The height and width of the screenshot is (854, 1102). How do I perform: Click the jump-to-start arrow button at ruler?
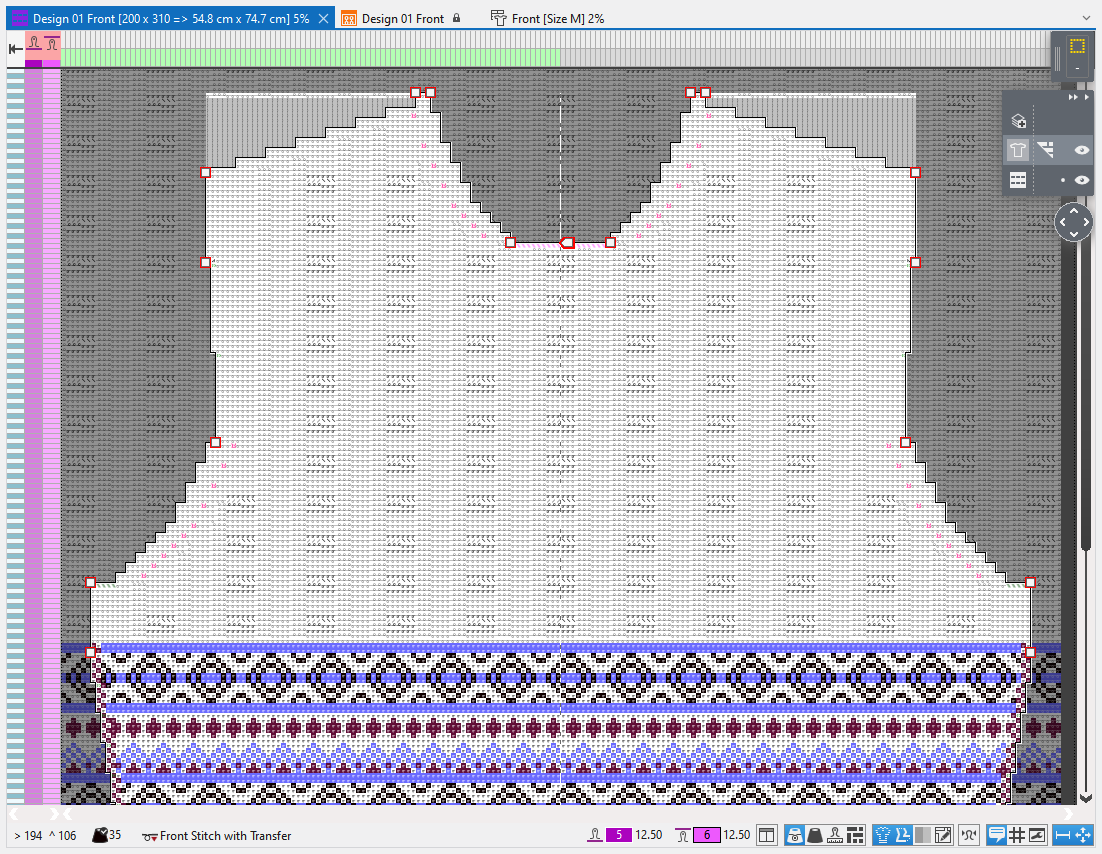(x=15, y=48)
